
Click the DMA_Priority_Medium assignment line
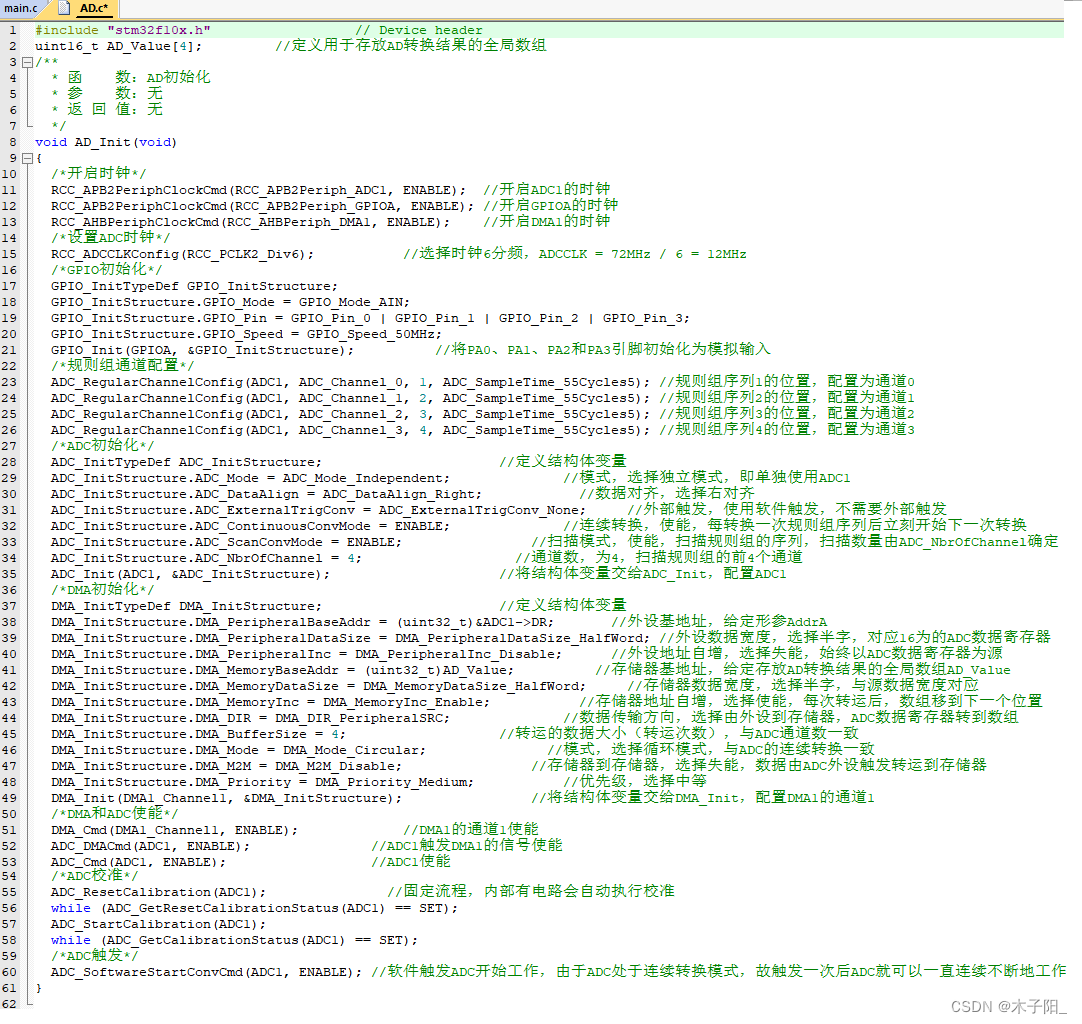tap(262, 782)
